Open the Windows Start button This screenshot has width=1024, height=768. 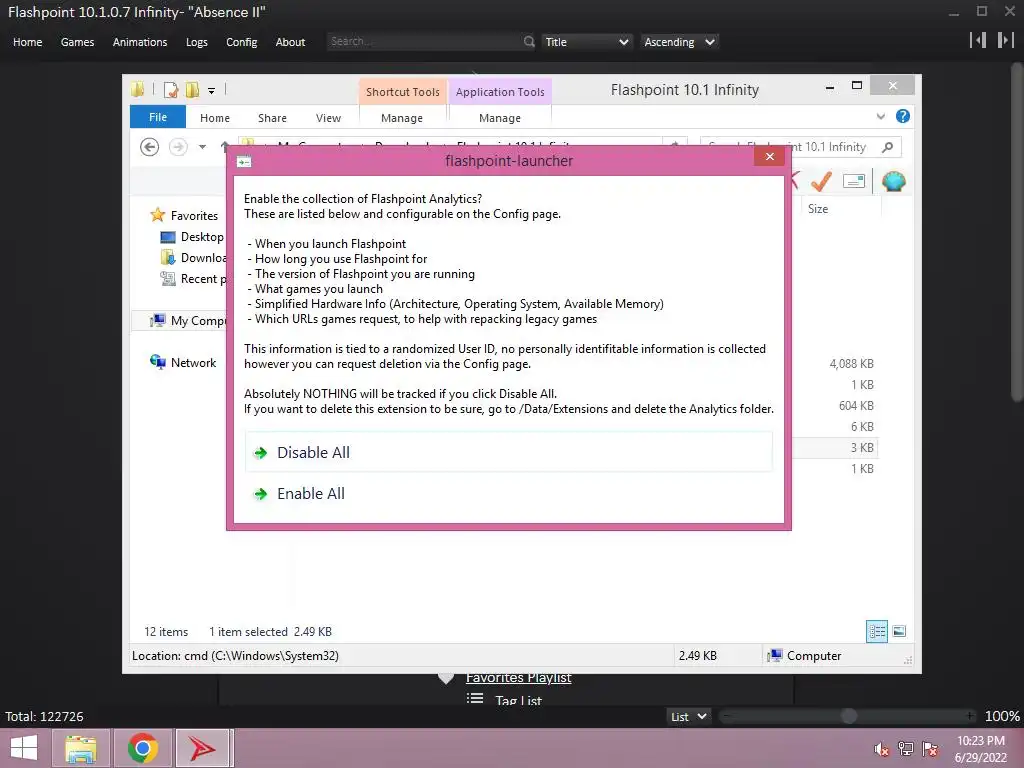(24, 748)
